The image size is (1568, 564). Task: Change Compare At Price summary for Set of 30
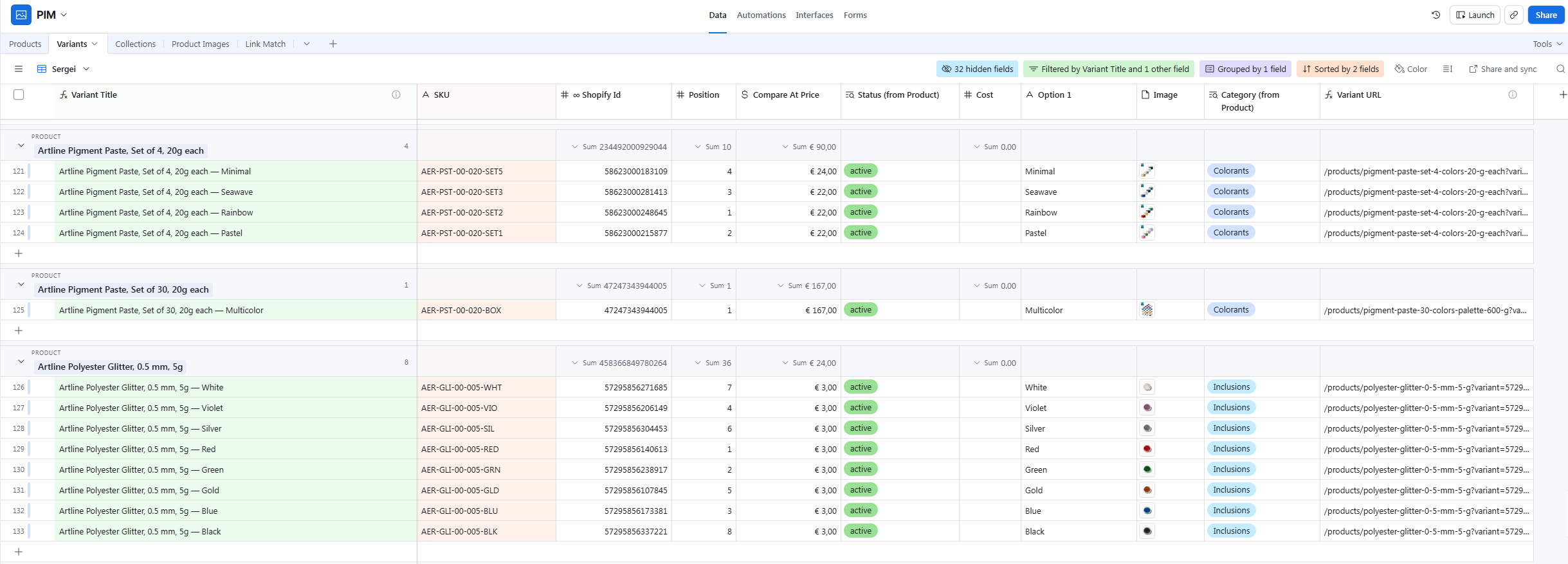tap(807, 286)
